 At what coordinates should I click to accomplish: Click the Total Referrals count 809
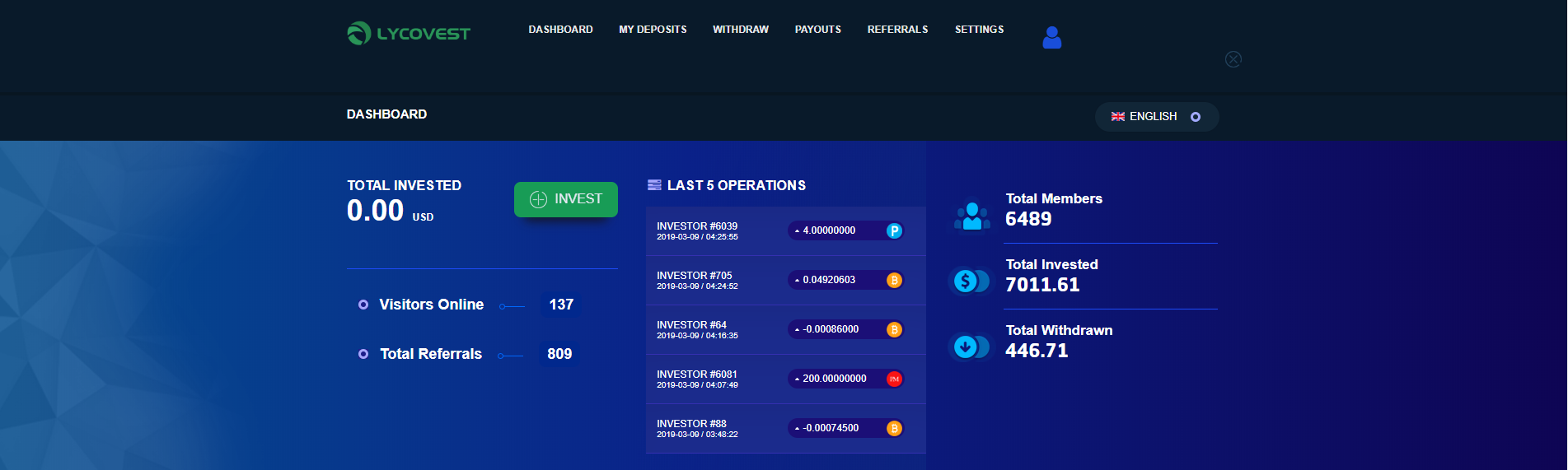(559, 354)
